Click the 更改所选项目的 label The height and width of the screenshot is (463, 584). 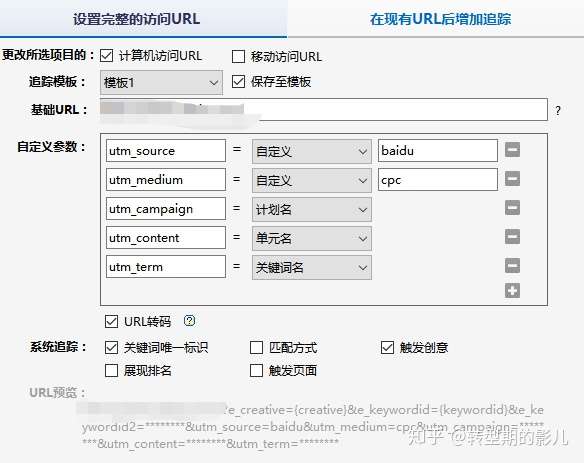pos(48,55)
